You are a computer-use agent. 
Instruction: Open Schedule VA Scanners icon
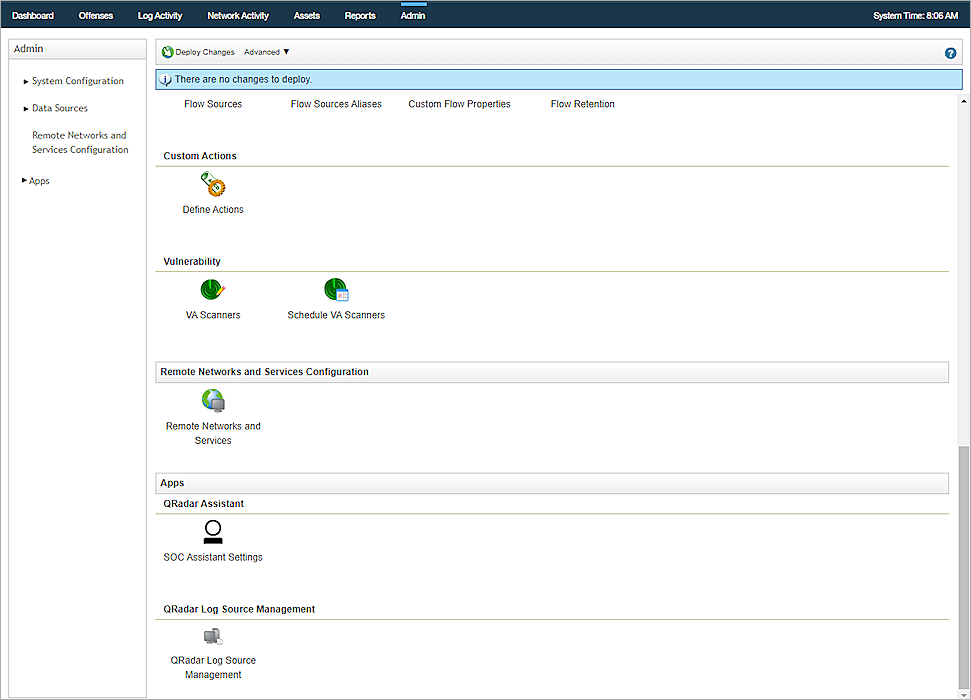[x=336, y=290]
